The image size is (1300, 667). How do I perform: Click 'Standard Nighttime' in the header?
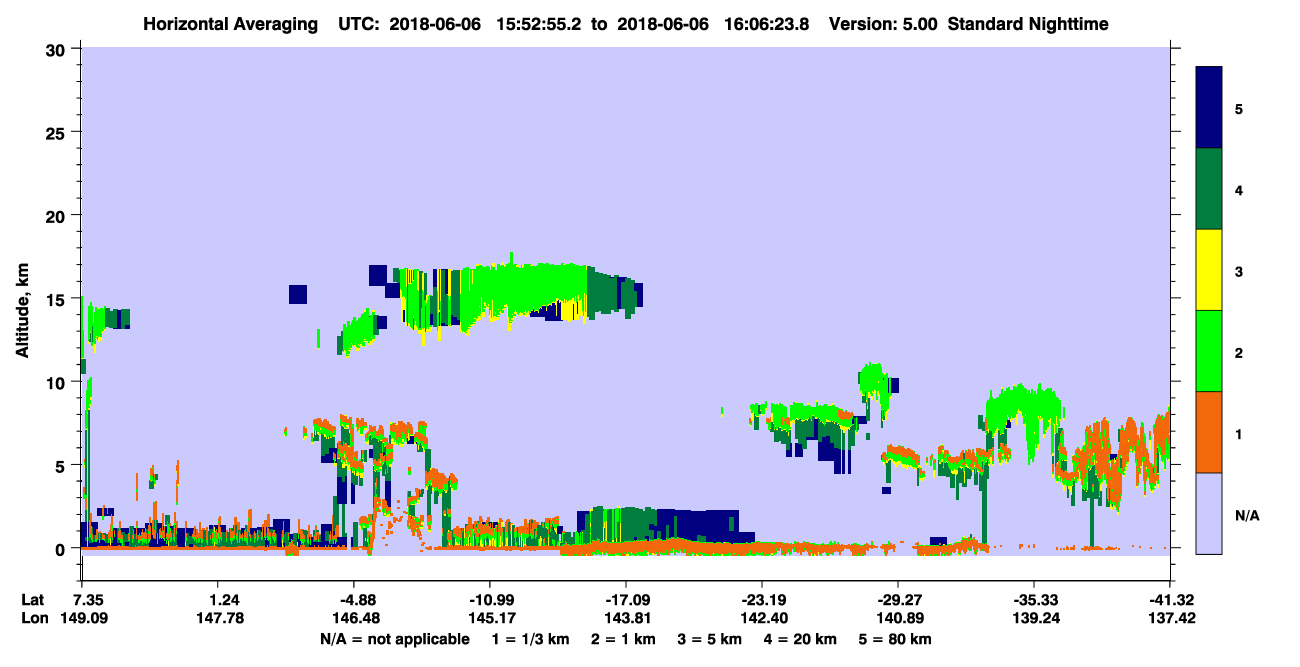1027,23
